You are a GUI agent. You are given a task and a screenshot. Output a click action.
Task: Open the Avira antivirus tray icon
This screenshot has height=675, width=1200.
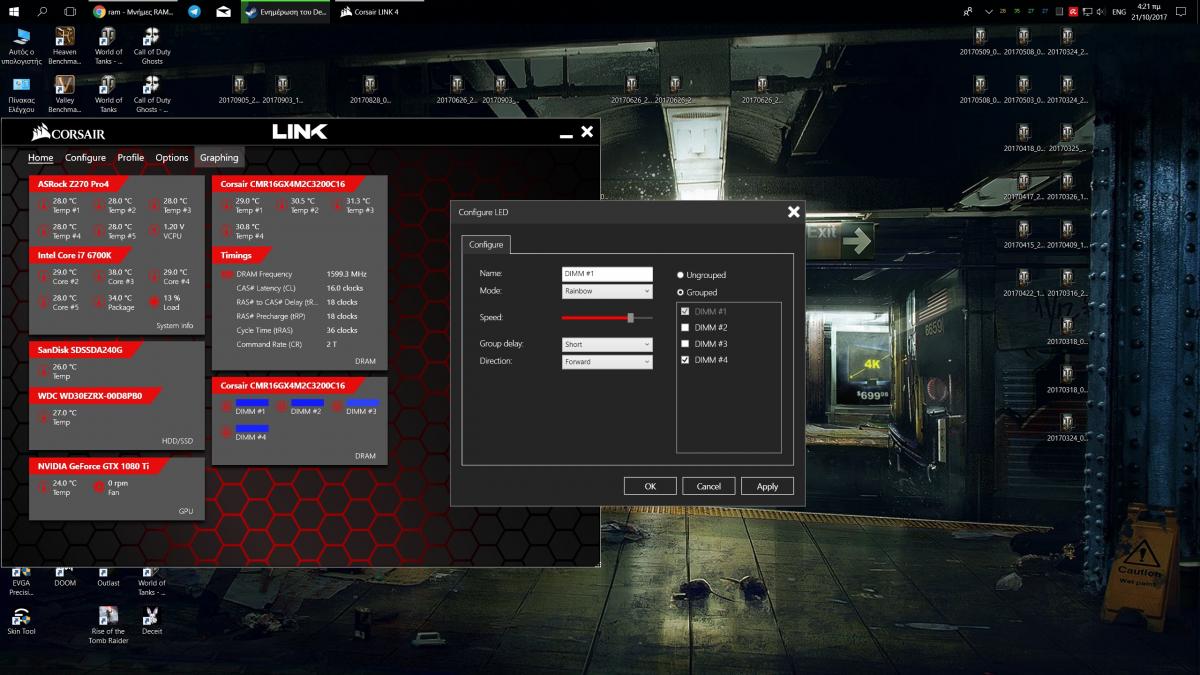[x=1073, y=12]
